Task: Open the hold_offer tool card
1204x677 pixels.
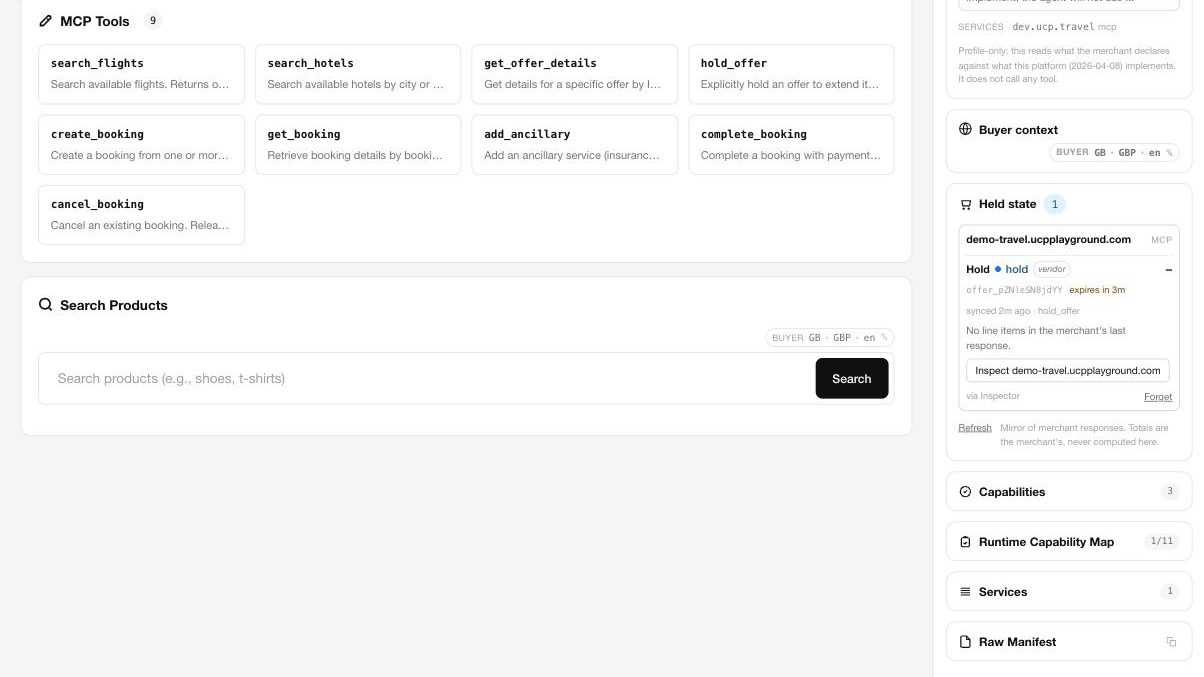Action: [791, 74]
